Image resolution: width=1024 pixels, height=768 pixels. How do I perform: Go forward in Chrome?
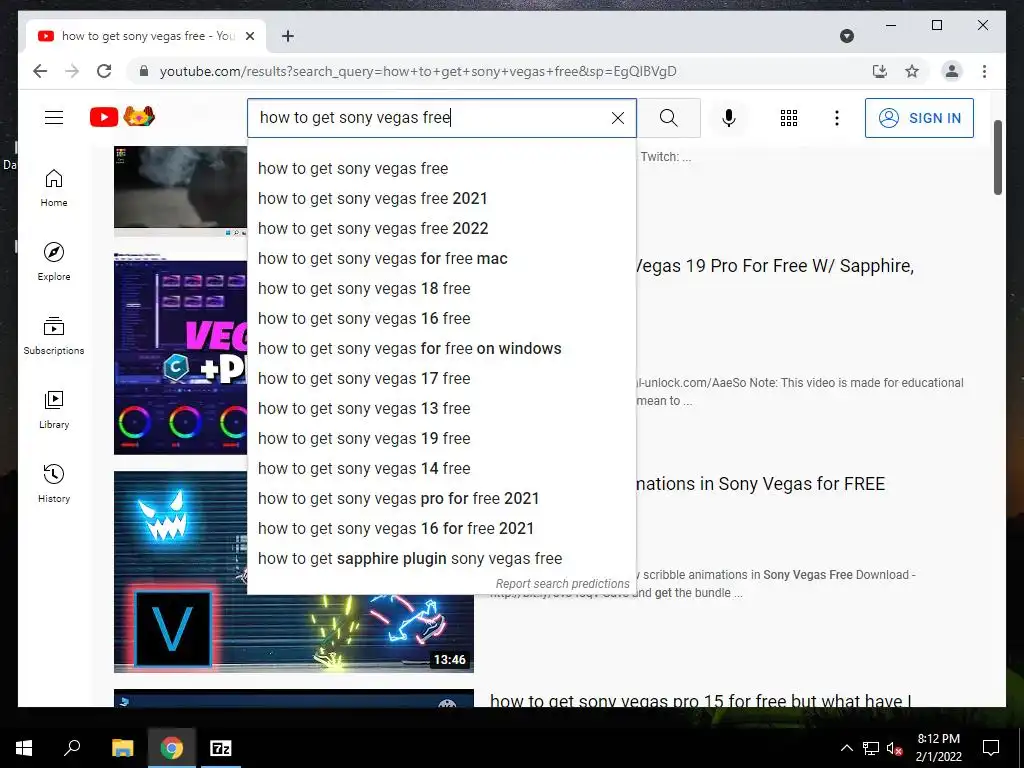coord(72,71)
